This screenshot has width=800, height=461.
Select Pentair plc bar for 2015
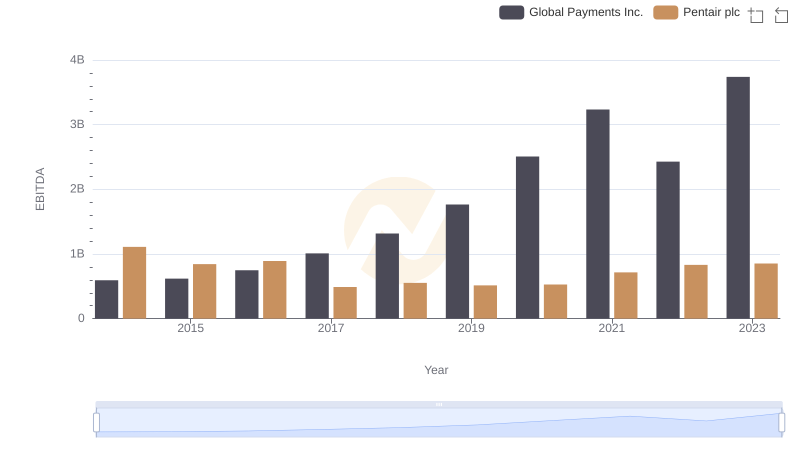click(x=205, y=291)
